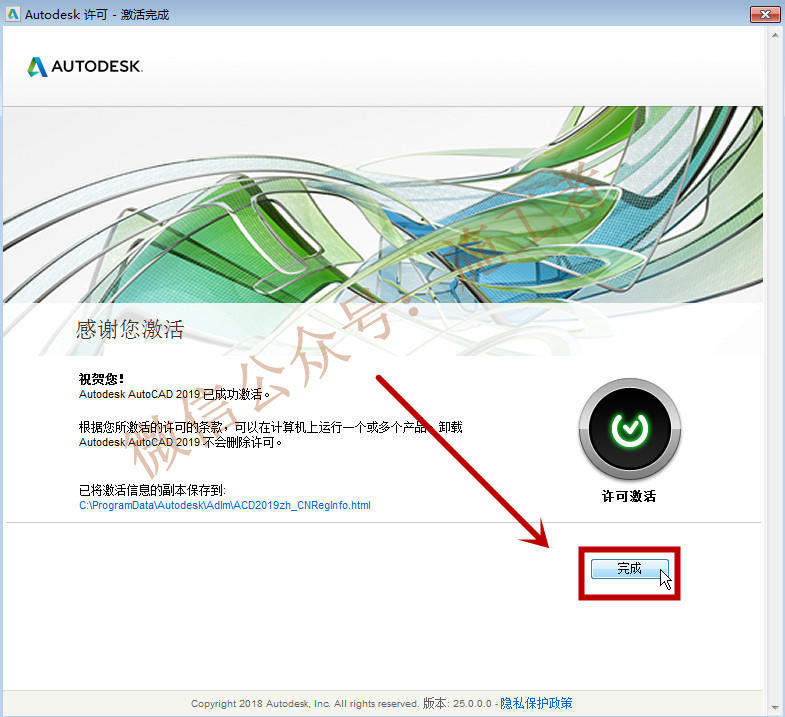The width and height of the screenshot is (785, 717).
Task: Click the 感谢您激活 heading text
Action: [130, 329]
